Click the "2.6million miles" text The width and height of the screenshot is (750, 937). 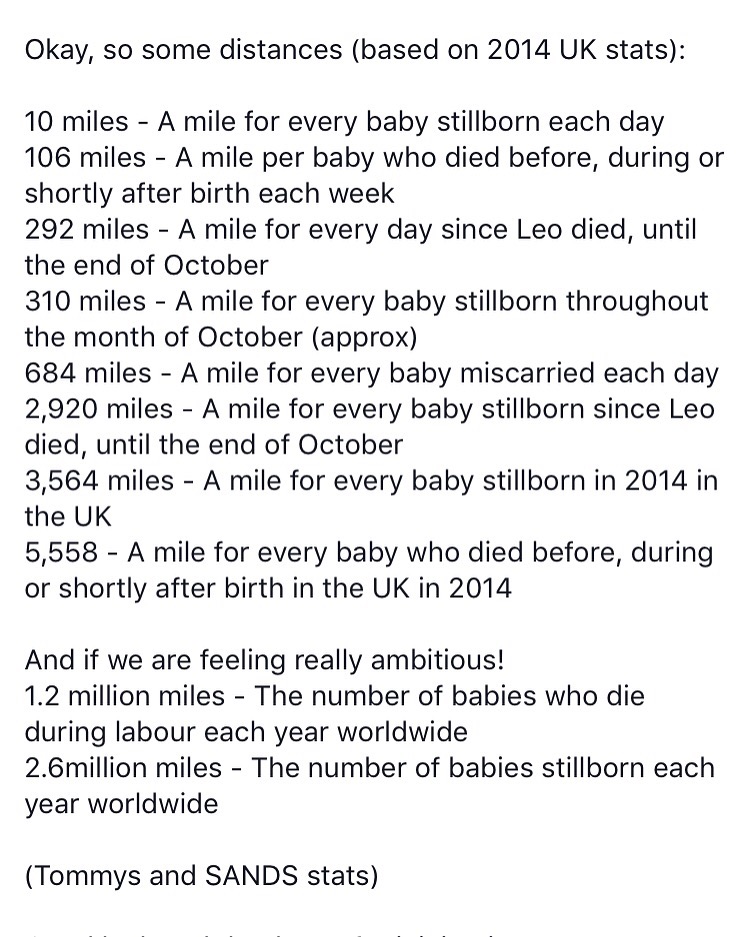tap(124, 768)
